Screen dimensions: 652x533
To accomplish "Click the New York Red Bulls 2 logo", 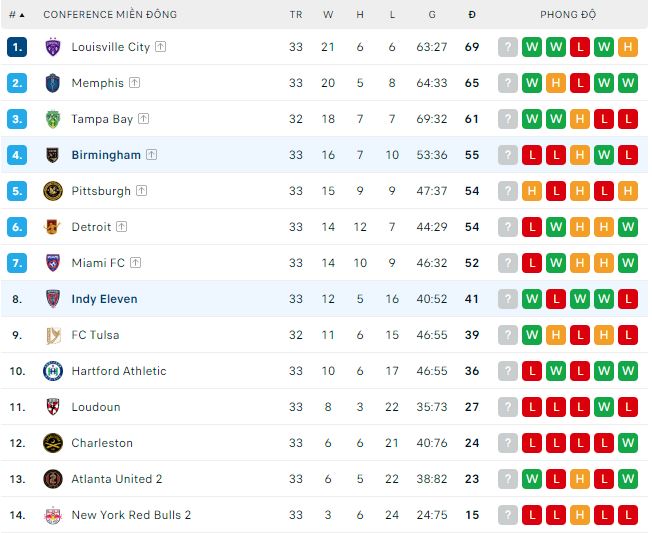I will pyautogui.click(x=53, y=515).
